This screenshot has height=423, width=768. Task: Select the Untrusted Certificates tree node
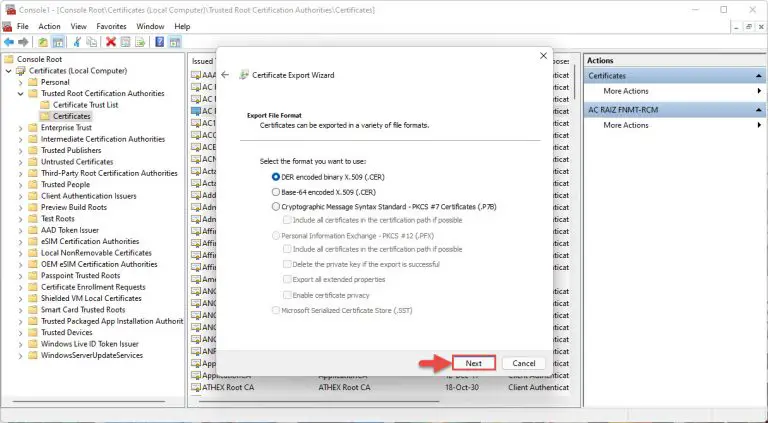click(76, 162)
